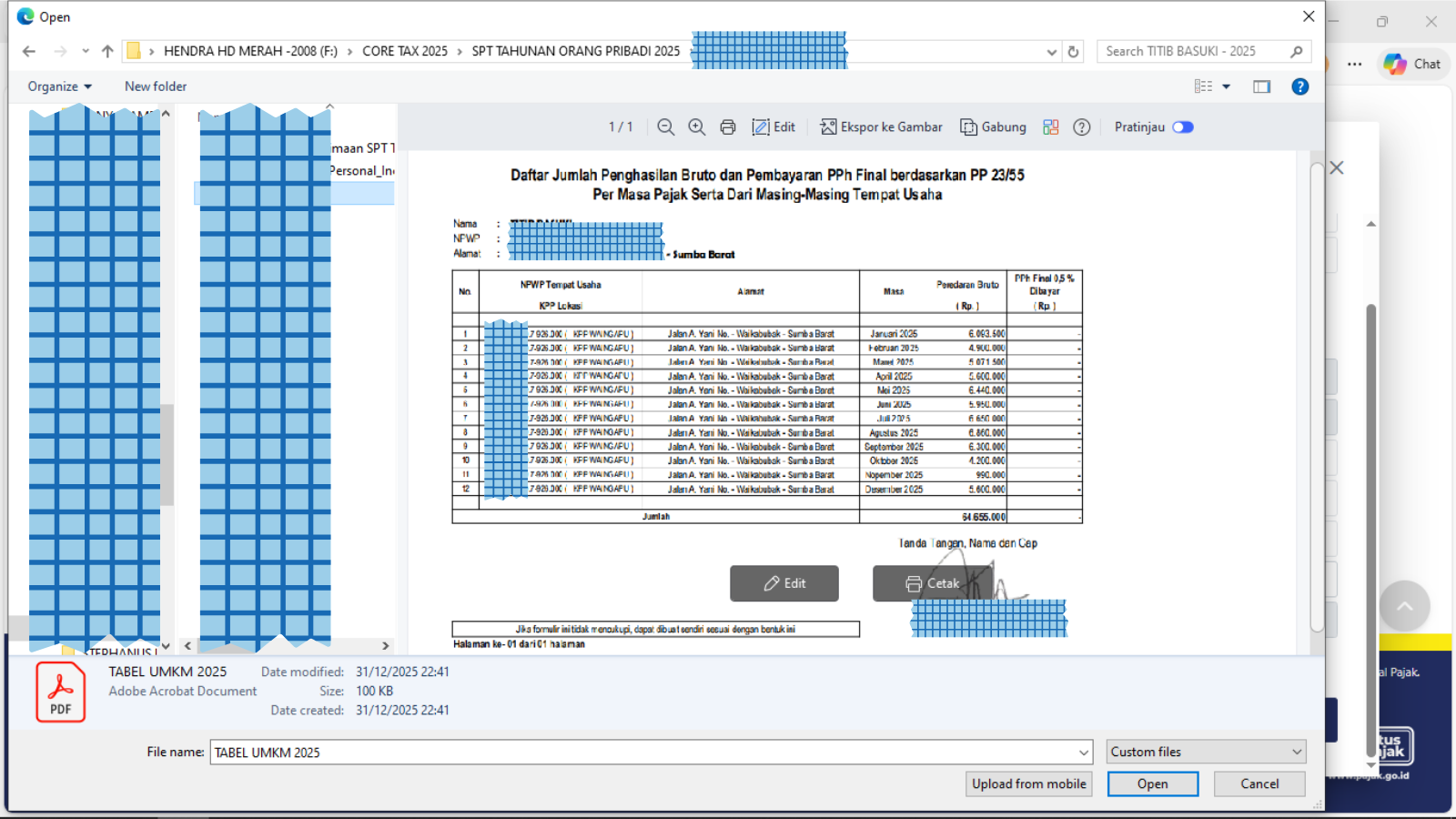Toggle the preview pane button
1456x819 pixels.
pos(1261,86)
